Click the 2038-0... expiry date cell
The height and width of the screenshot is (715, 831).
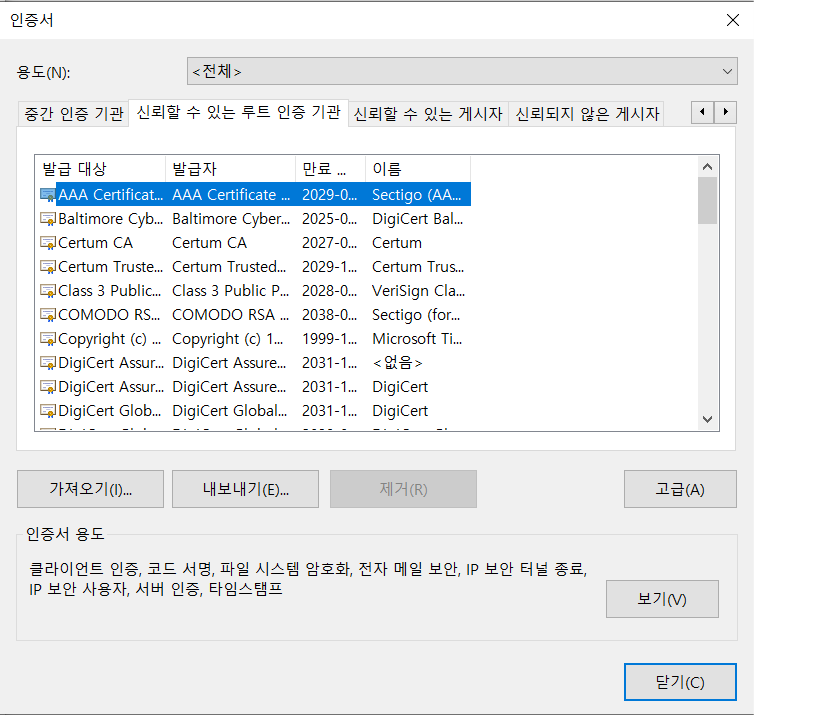tap(330, 315)
